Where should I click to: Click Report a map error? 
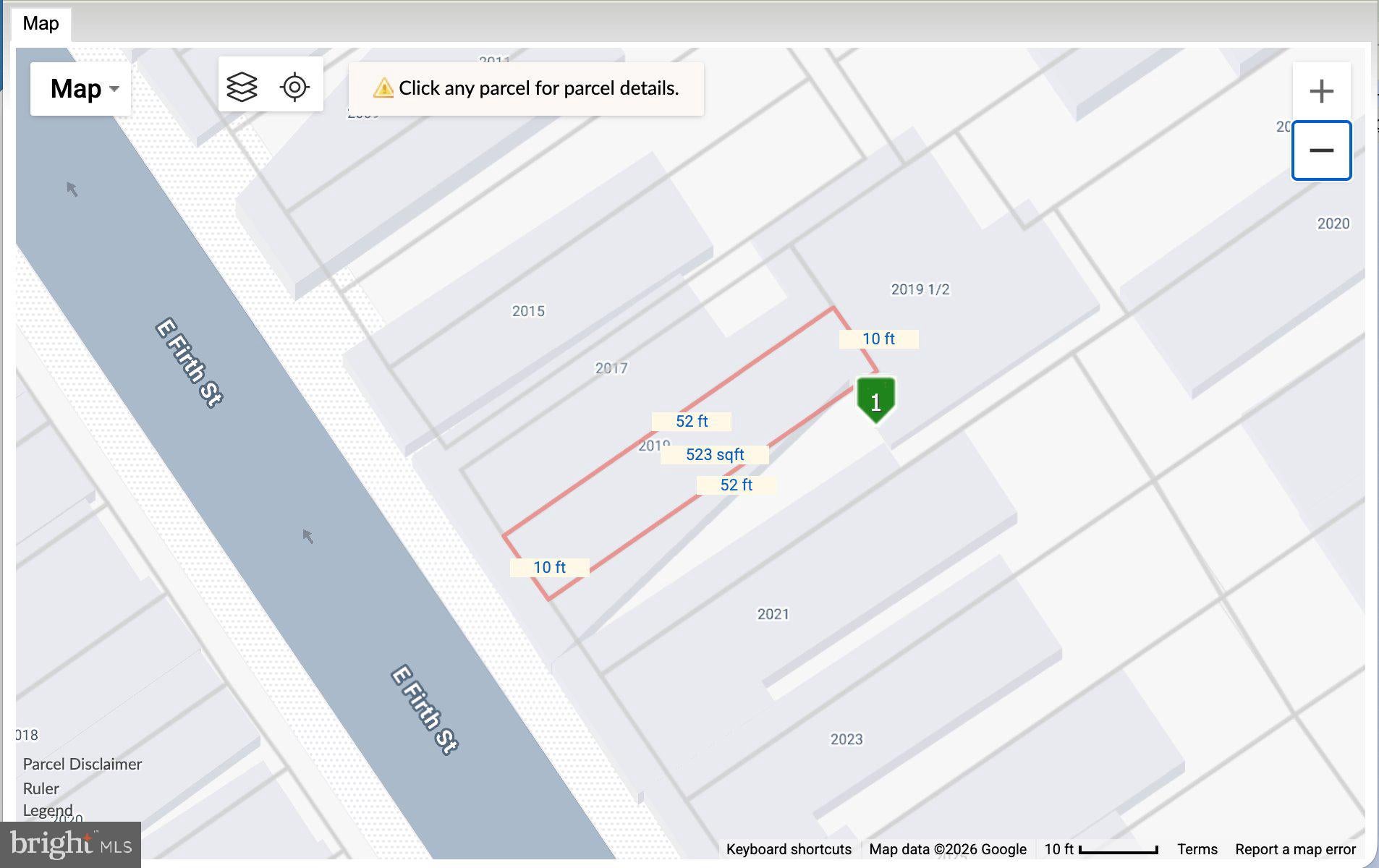[x=1295, y=849]
